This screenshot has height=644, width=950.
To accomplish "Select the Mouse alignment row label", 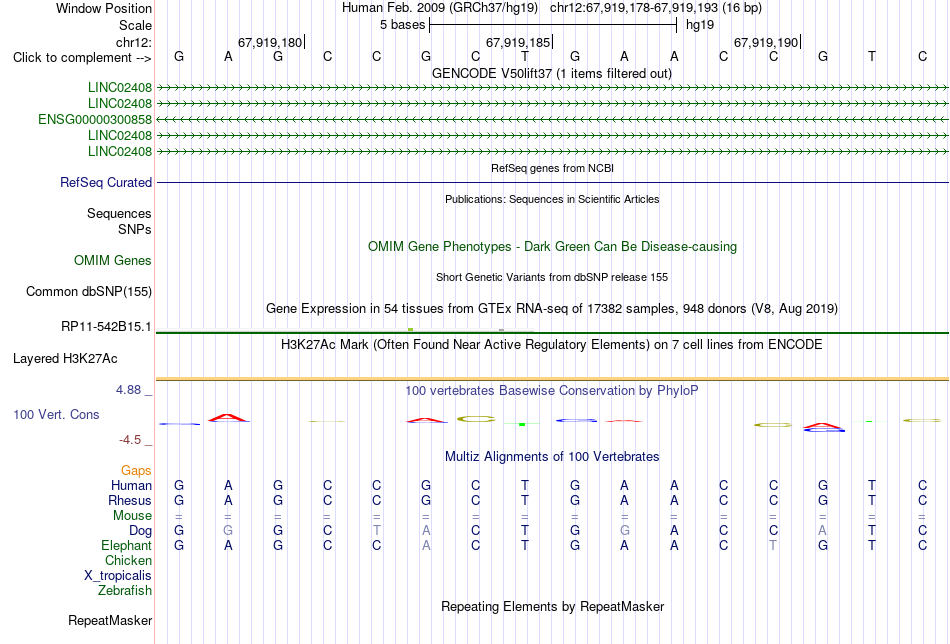I will [132, 516].
